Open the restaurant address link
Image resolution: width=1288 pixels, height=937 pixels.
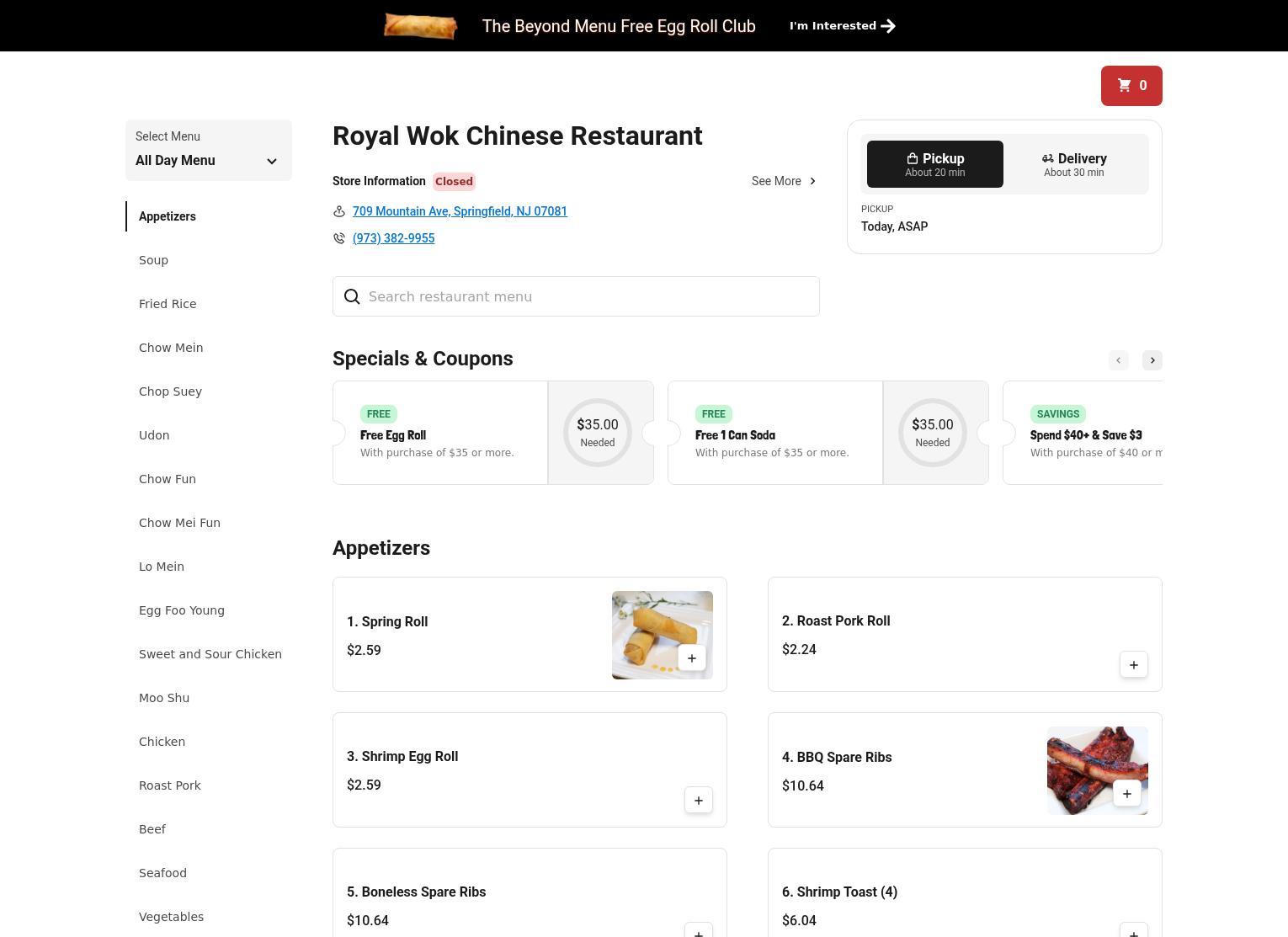460,211
